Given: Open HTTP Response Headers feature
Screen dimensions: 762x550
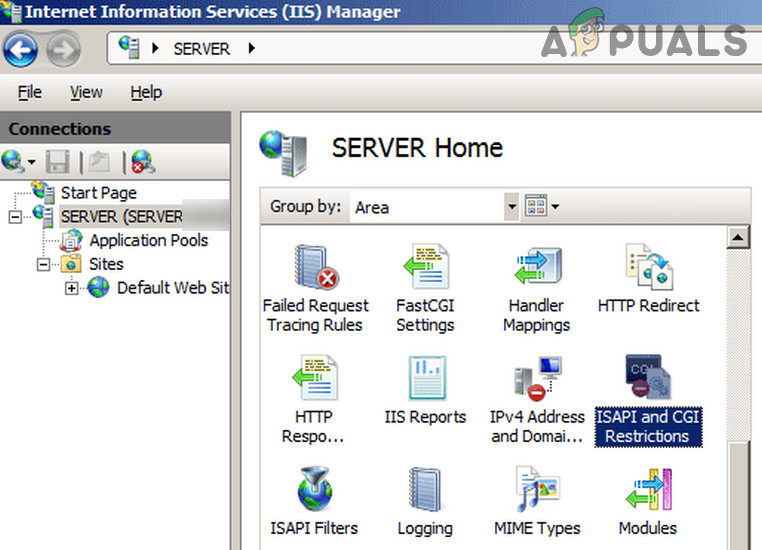Looking at the screenshot, I should (x=313, y=399).
